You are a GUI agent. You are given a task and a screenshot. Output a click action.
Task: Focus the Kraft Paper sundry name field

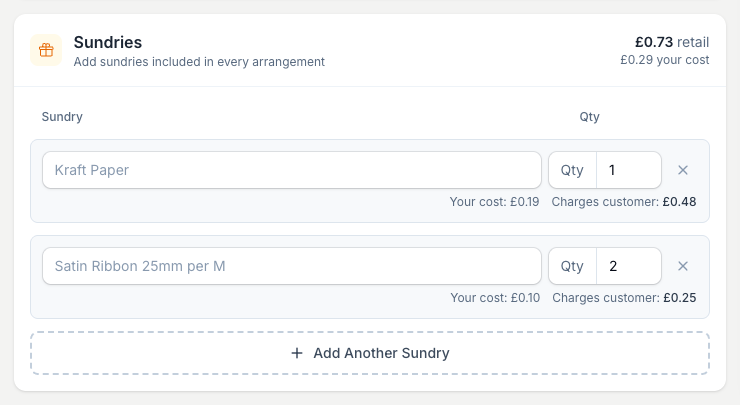click(292, 170)
